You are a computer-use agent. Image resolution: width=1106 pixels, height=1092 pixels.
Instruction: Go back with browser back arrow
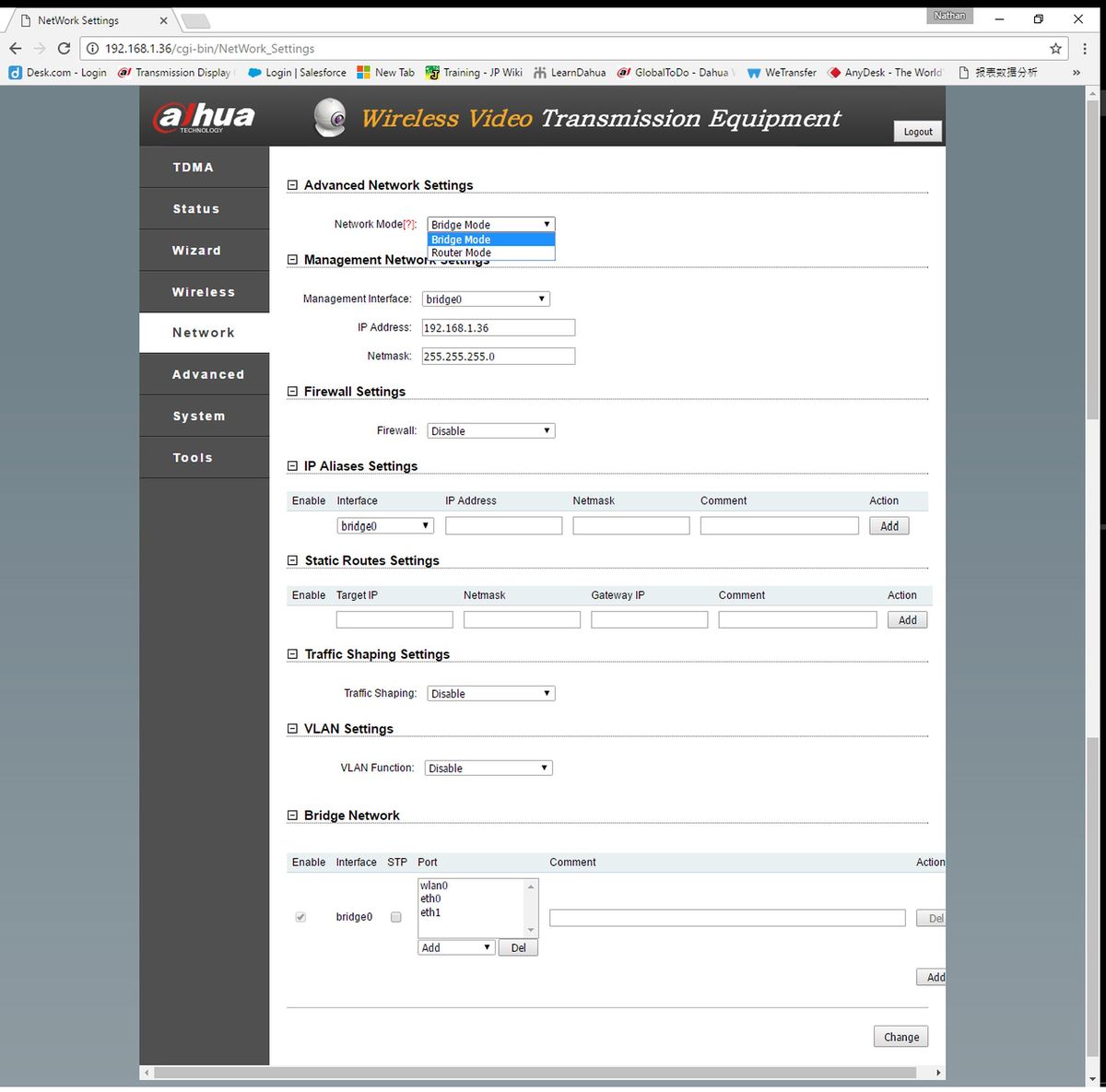click(16, 49)
